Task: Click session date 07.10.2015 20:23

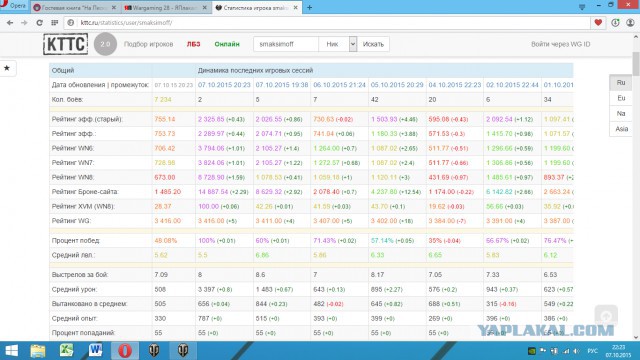Action: pyautogui.click(x=224, y=85)
